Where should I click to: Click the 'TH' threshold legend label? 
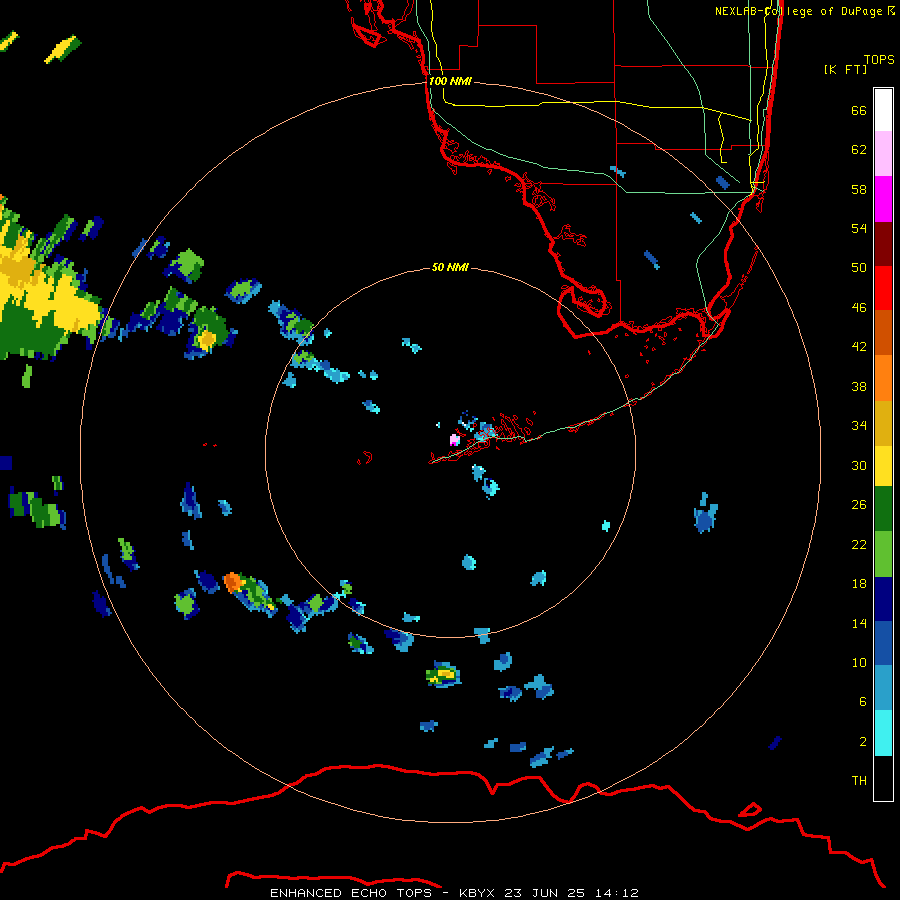click(859, 781)
